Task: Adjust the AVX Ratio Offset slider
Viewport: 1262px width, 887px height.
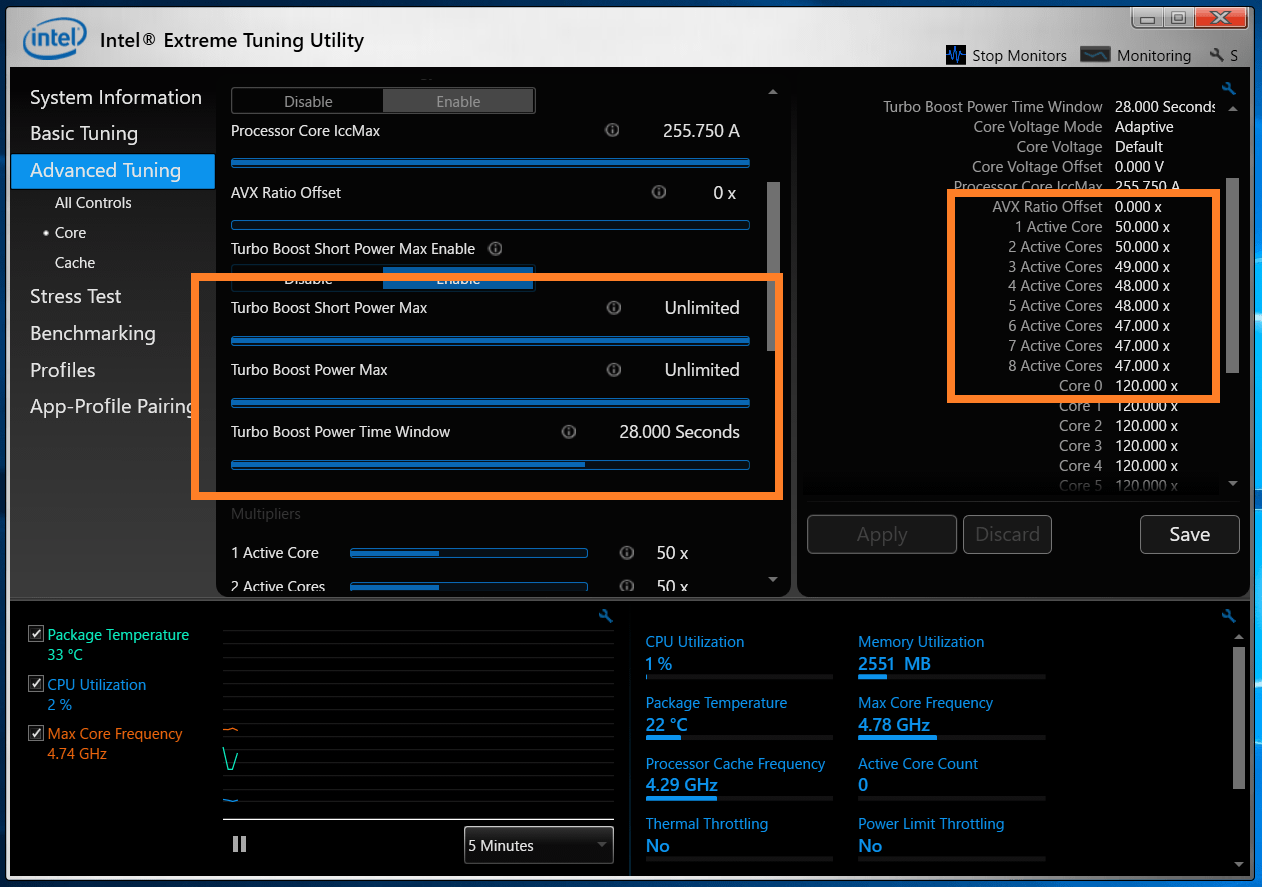Action: pos(490,225)
